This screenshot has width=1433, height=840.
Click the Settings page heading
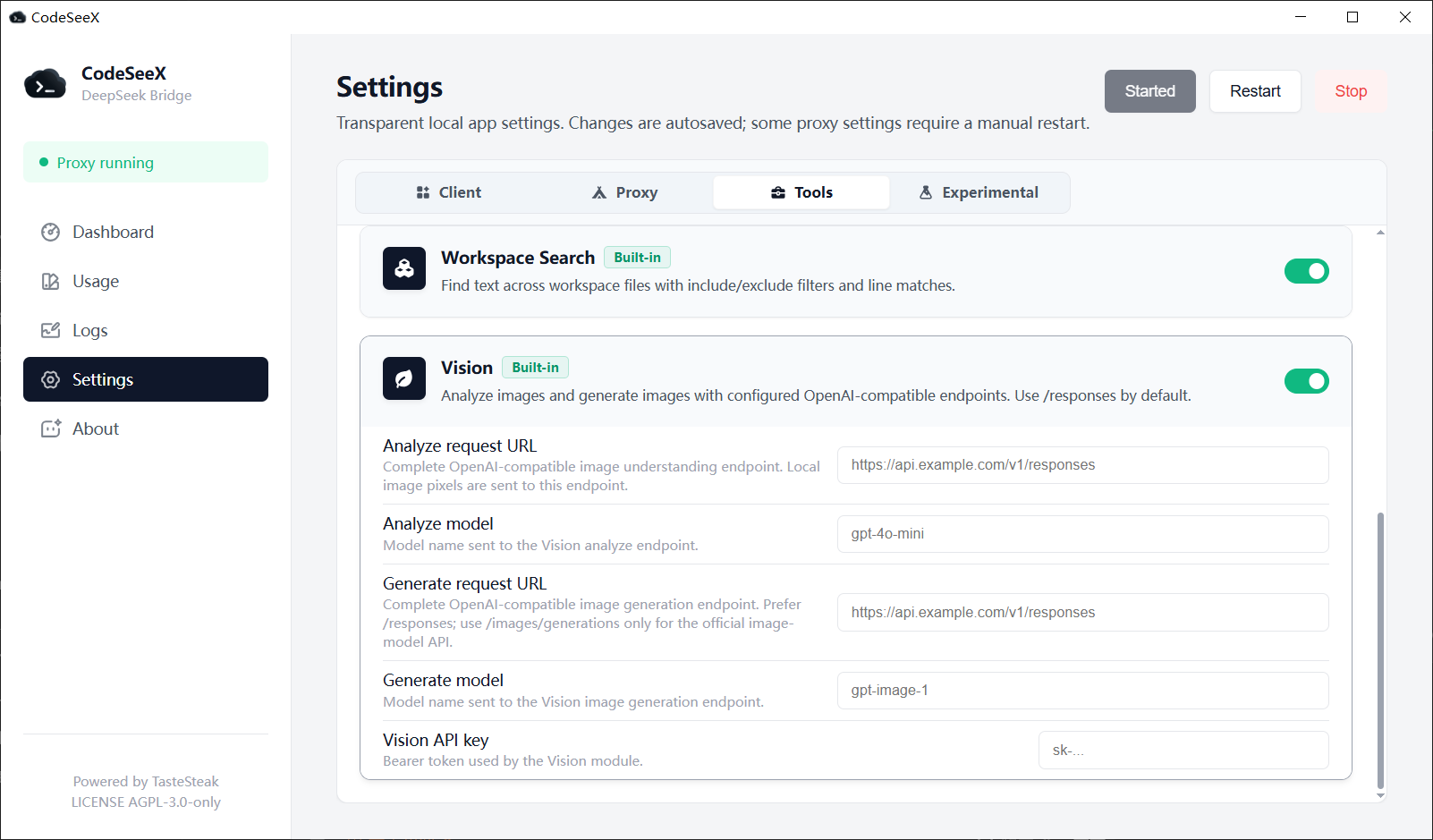coord(389,88)
